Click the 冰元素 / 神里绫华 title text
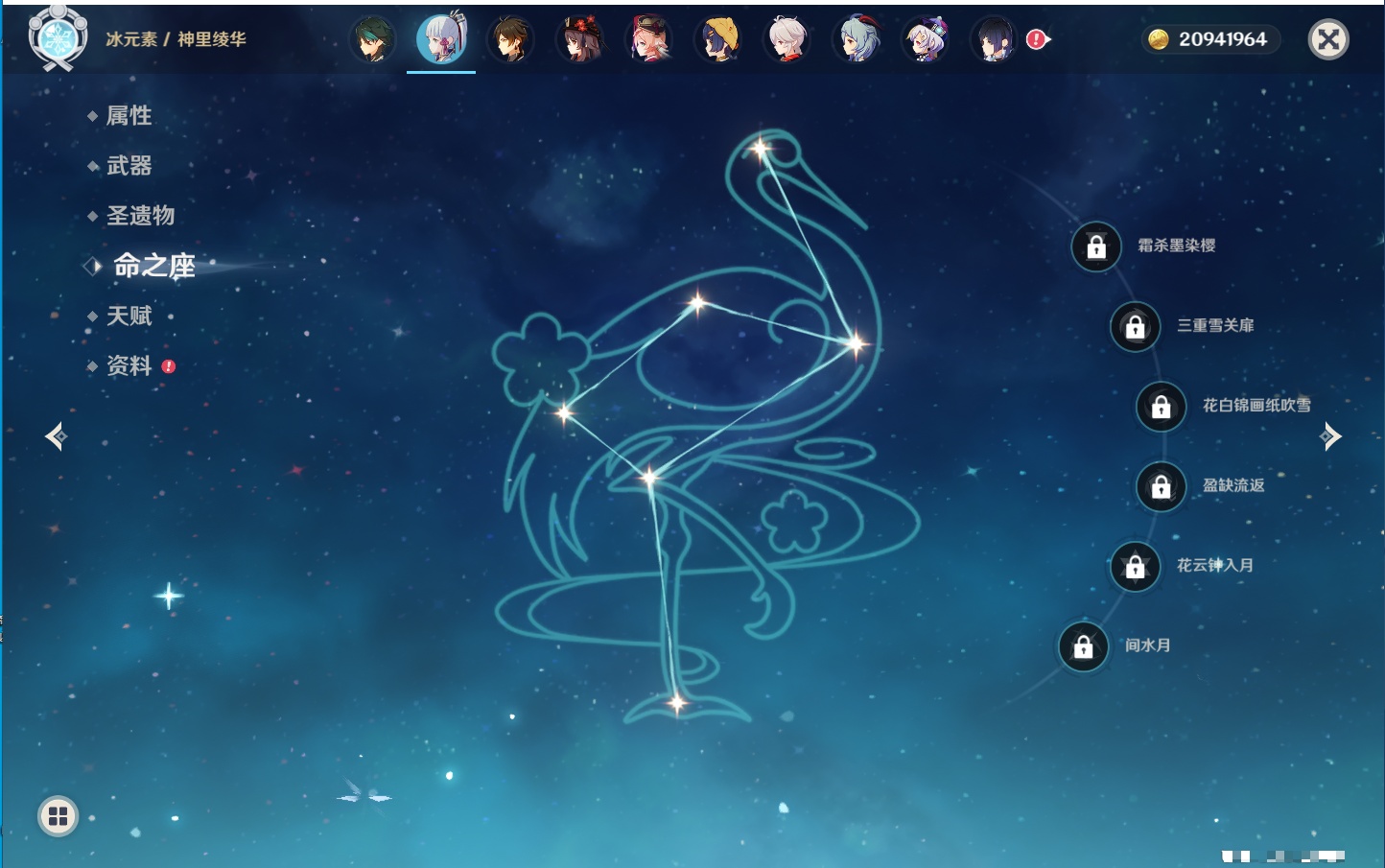 (x=176, y=39)
